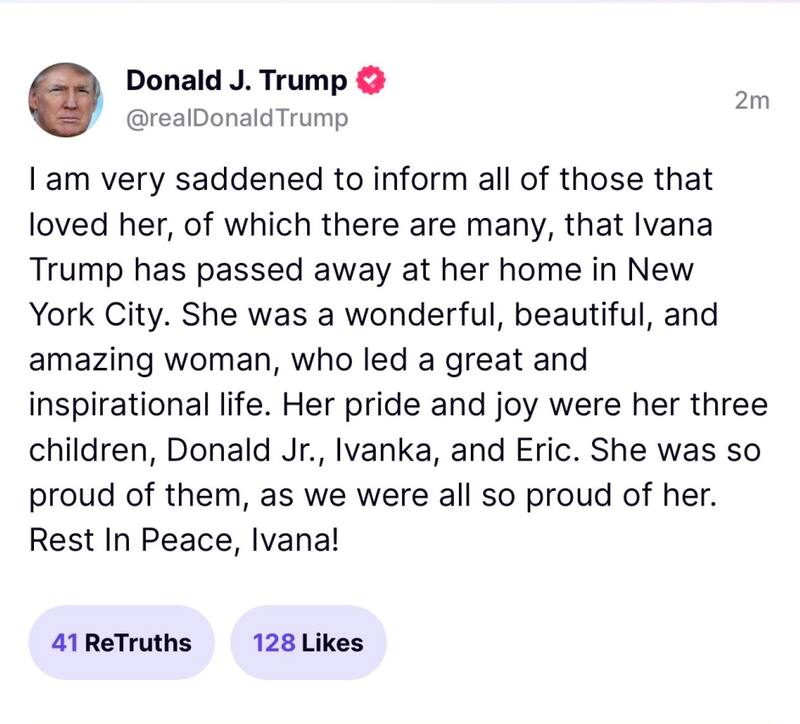800x724 pixels.
Task: Open the profile avatar photo
Action: tap(66, 99)
